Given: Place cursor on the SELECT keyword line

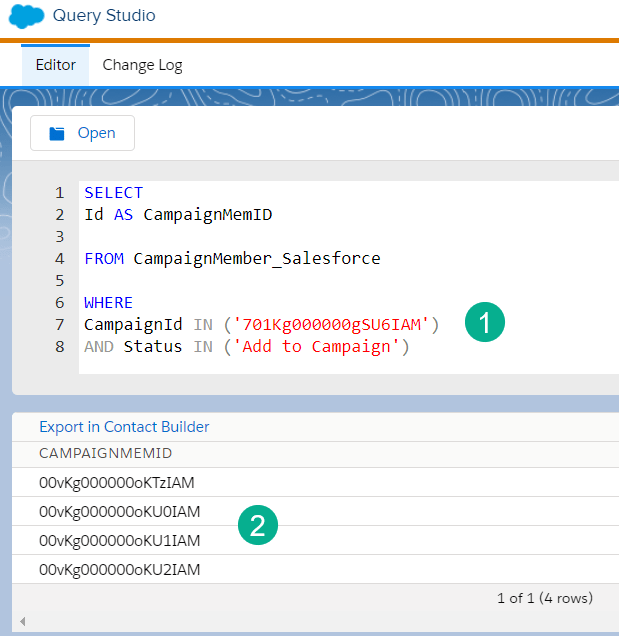Looking at the screenshot, I should tap(113, 192).
